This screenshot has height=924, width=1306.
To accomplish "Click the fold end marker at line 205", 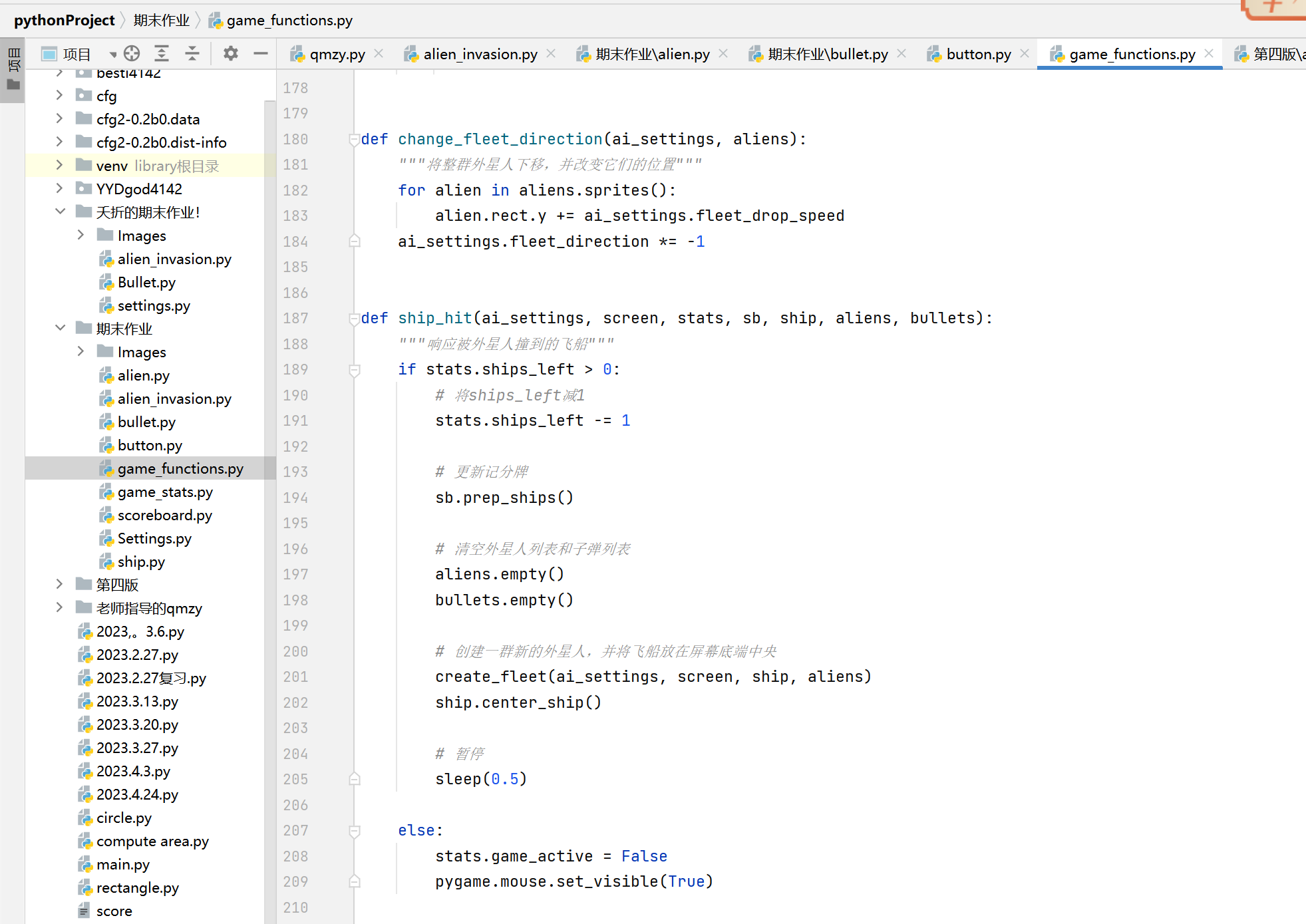I will (355, 779).
